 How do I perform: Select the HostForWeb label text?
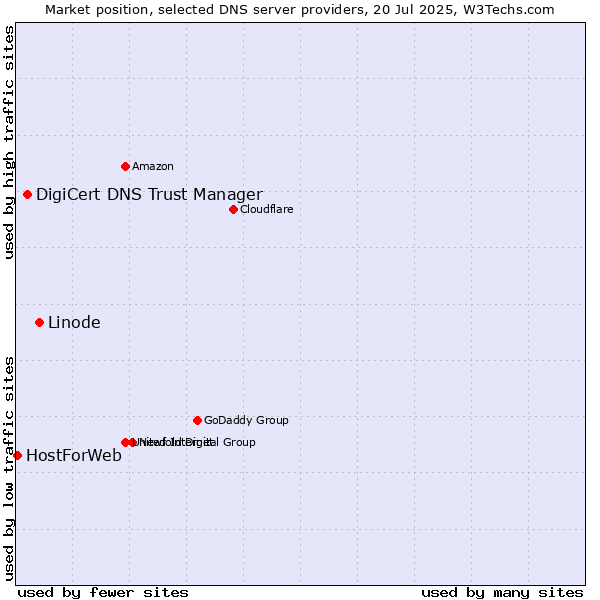pos(74,455)
